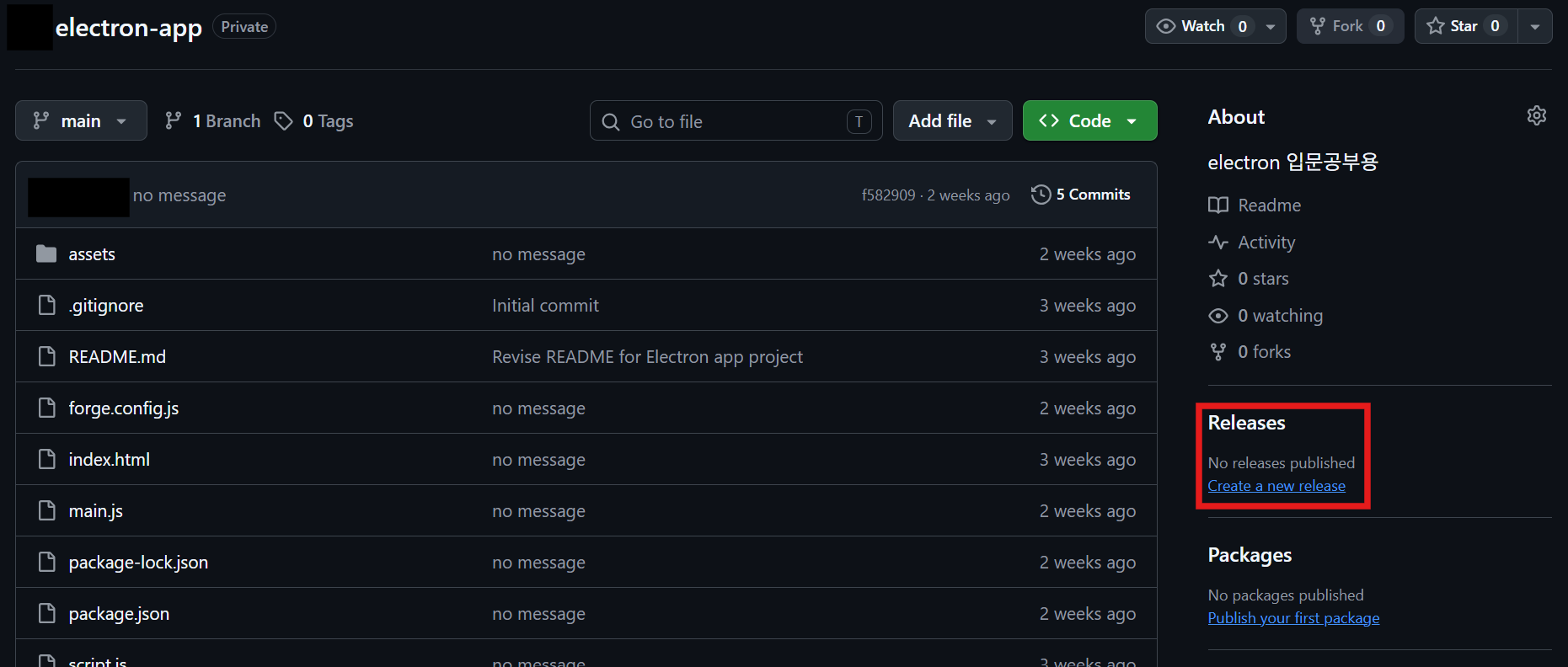The width and height of the screenshot is (1568, 667).
Task: Open the main branch selector dropdown
Action: pyautogui.click(x=81, y=120)
